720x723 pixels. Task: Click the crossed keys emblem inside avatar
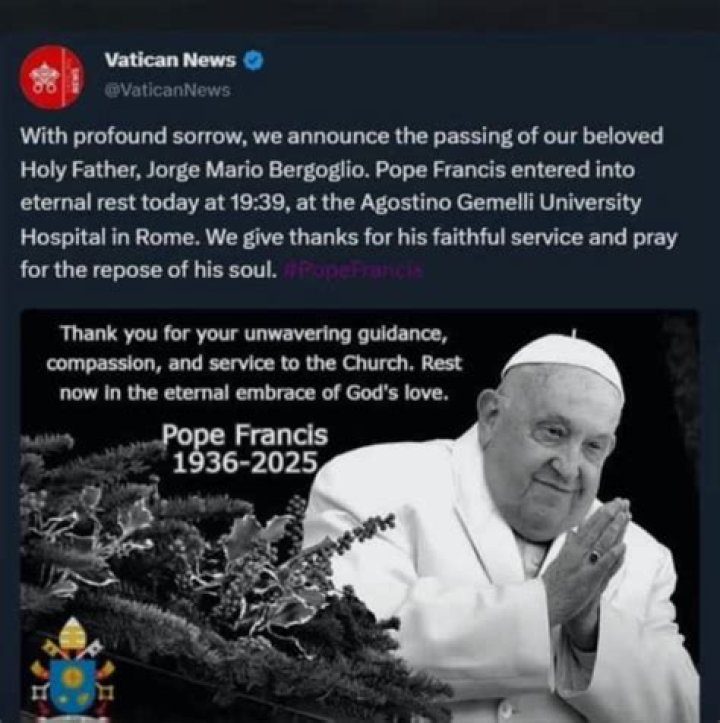click(44, 77)
